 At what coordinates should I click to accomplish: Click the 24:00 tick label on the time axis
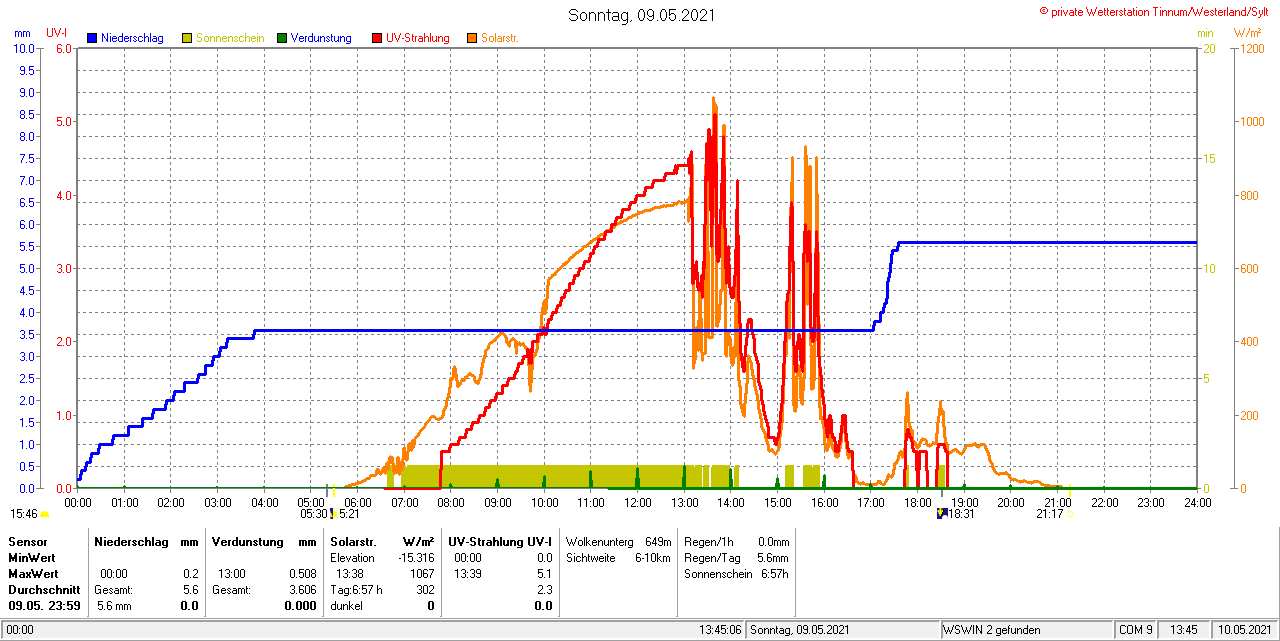[1197, 502]
